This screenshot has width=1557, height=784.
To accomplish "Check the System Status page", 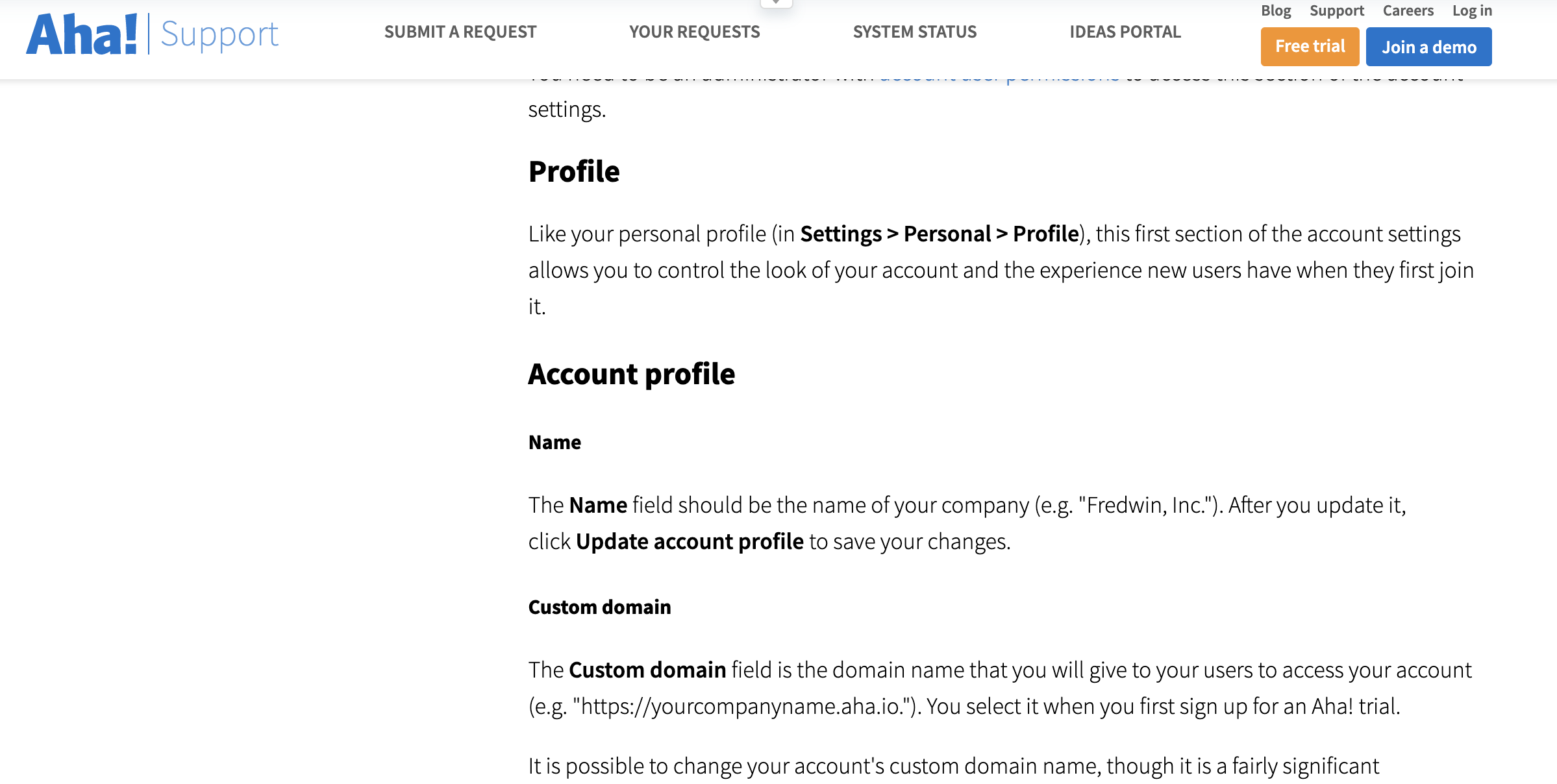I will (x=914, y=32).
